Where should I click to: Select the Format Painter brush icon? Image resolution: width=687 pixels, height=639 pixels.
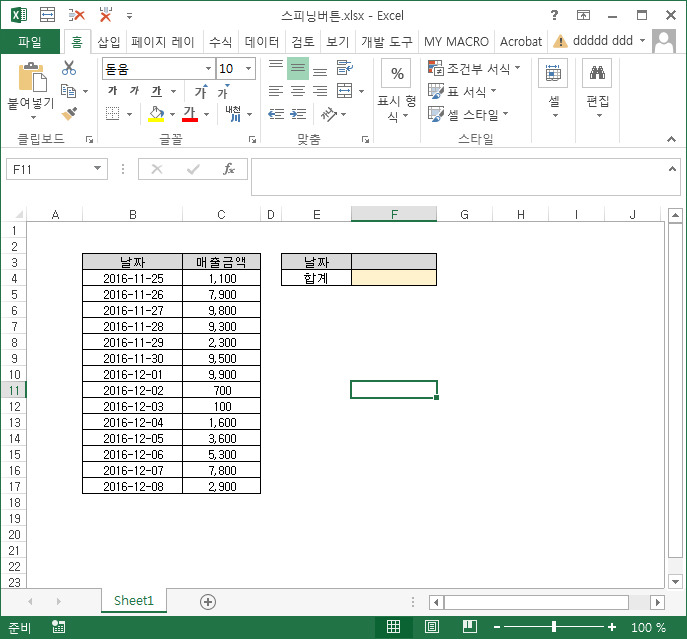click(x=69, y=114)
